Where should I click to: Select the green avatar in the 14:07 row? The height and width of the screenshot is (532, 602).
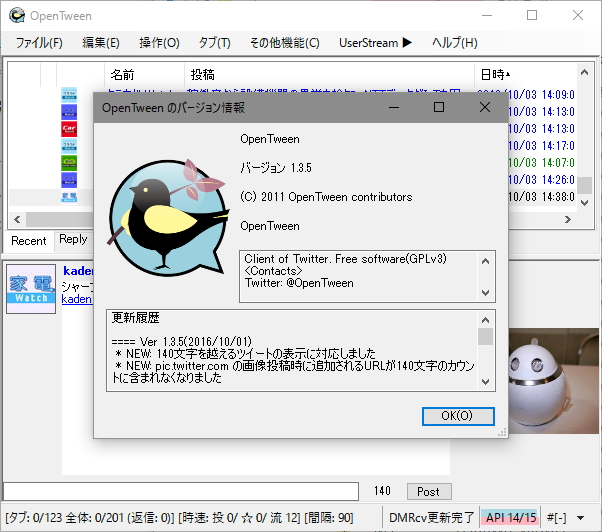(69, 163)
